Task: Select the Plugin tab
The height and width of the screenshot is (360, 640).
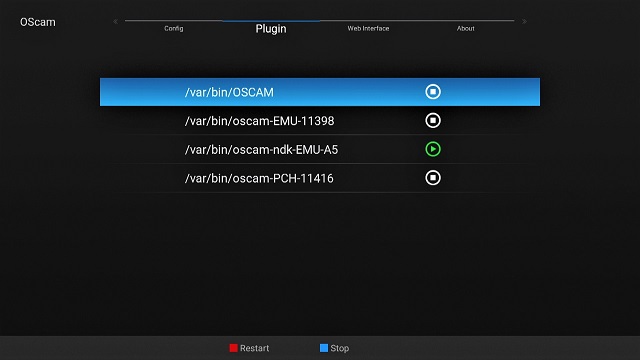Action: click(271, 29)
